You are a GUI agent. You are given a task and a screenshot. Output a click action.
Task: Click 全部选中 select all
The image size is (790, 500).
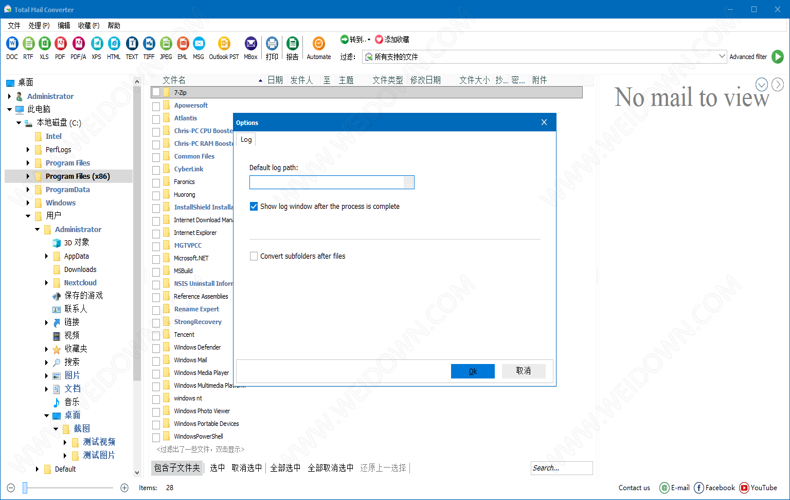(x=285, y=468)
